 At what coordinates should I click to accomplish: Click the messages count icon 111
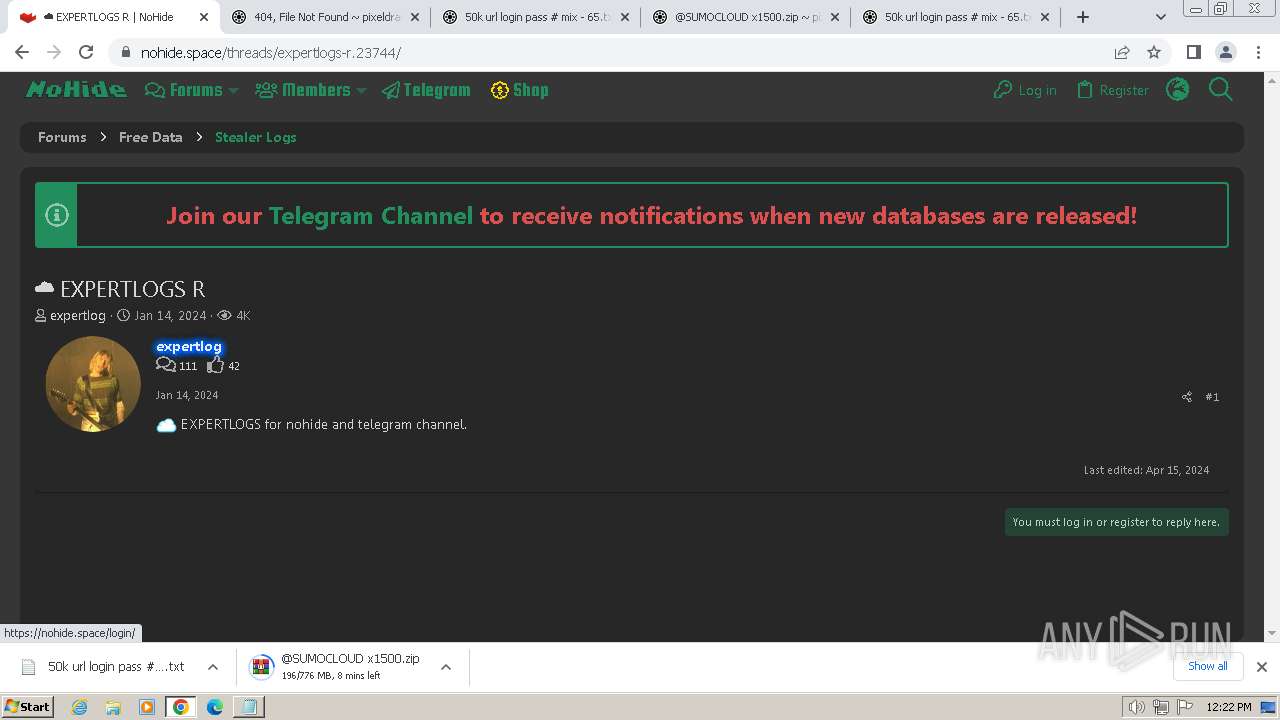pos(166,365)
